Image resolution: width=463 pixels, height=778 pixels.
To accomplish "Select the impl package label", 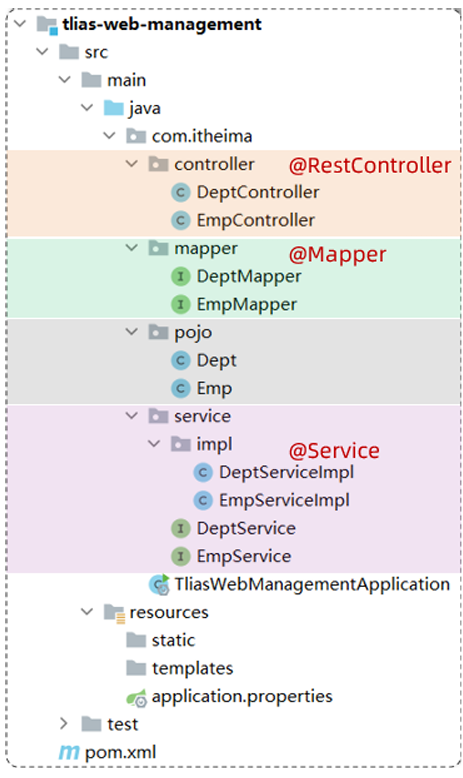I will point(214,445).
